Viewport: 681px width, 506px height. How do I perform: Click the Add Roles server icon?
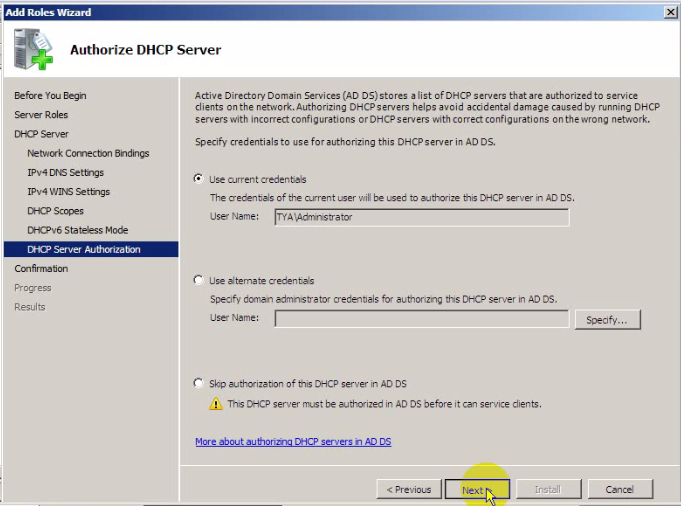tap(33, 49)
